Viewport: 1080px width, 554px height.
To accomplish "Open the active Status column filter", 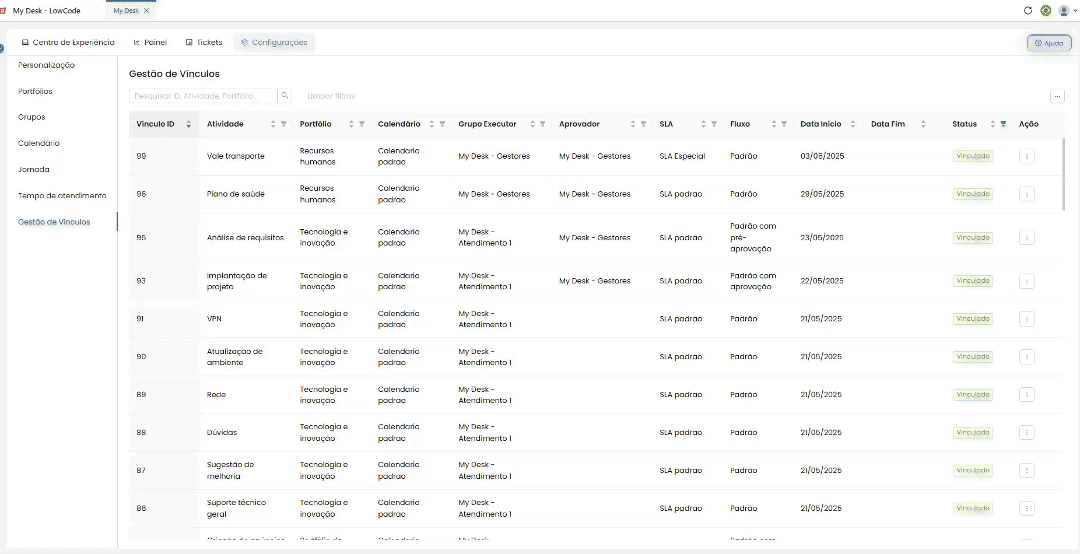I will pos(1003,124).
